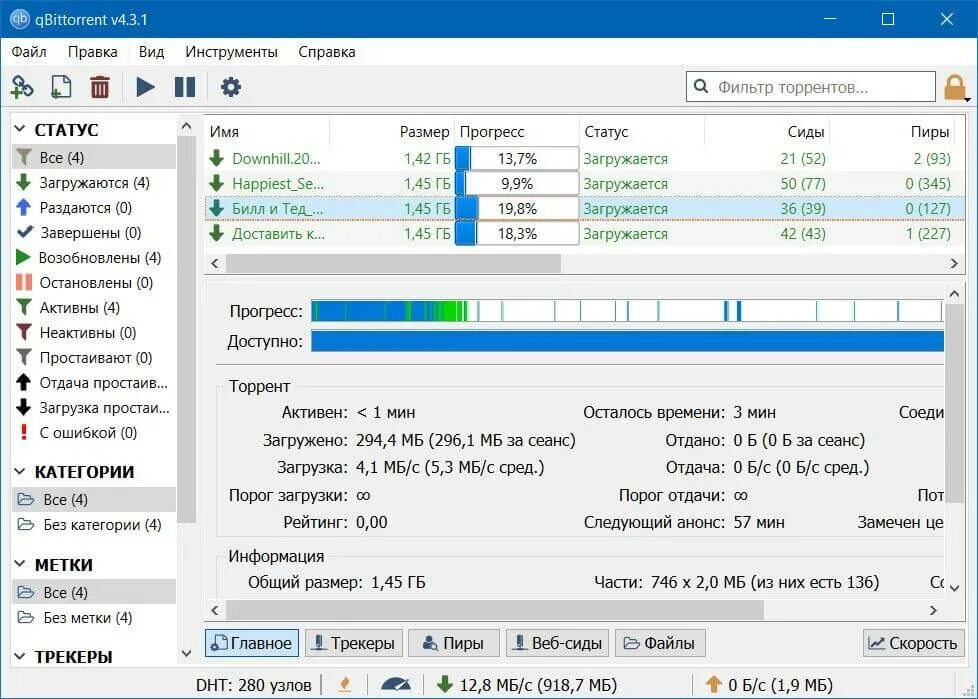
Task: Select the Простаивают (0) filter
Action: [x=94, y=357]
